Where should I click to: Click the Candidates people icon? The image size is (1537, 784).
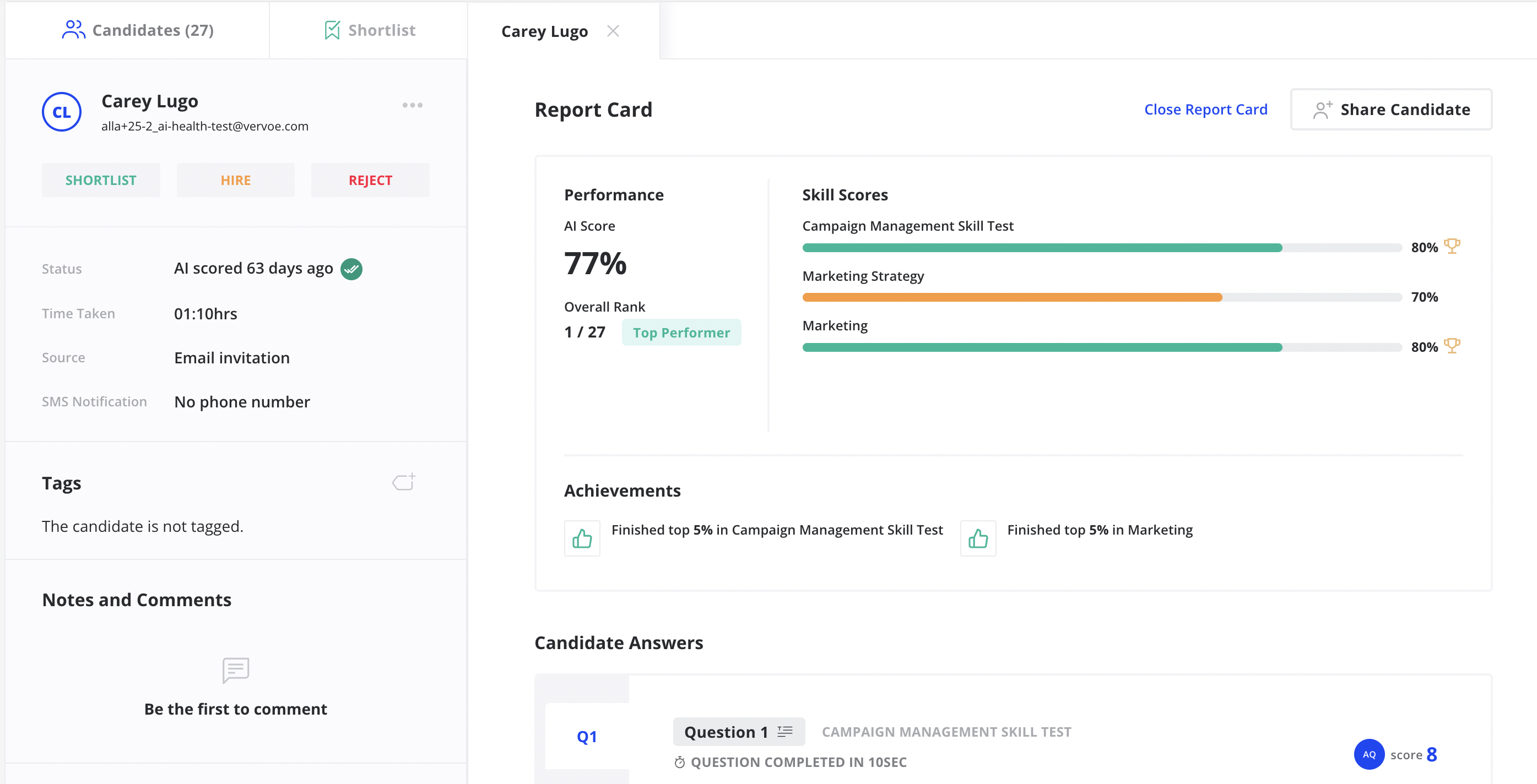point(73,30)
